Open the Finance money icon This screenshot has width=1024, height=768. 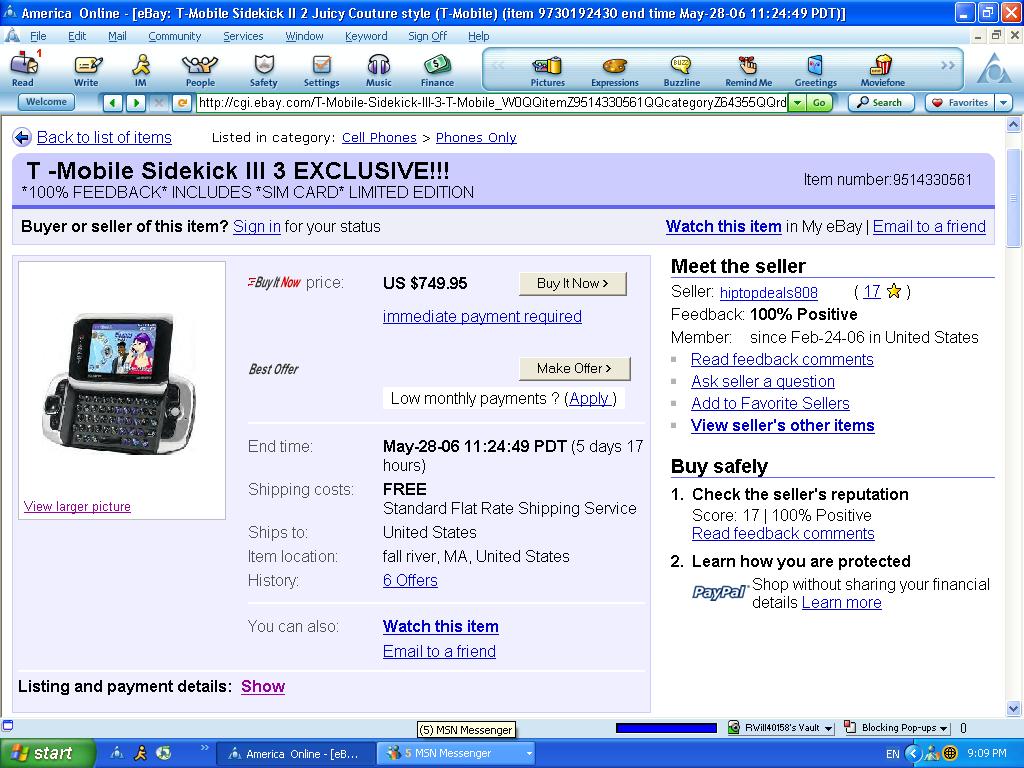[x=437, y=69]
